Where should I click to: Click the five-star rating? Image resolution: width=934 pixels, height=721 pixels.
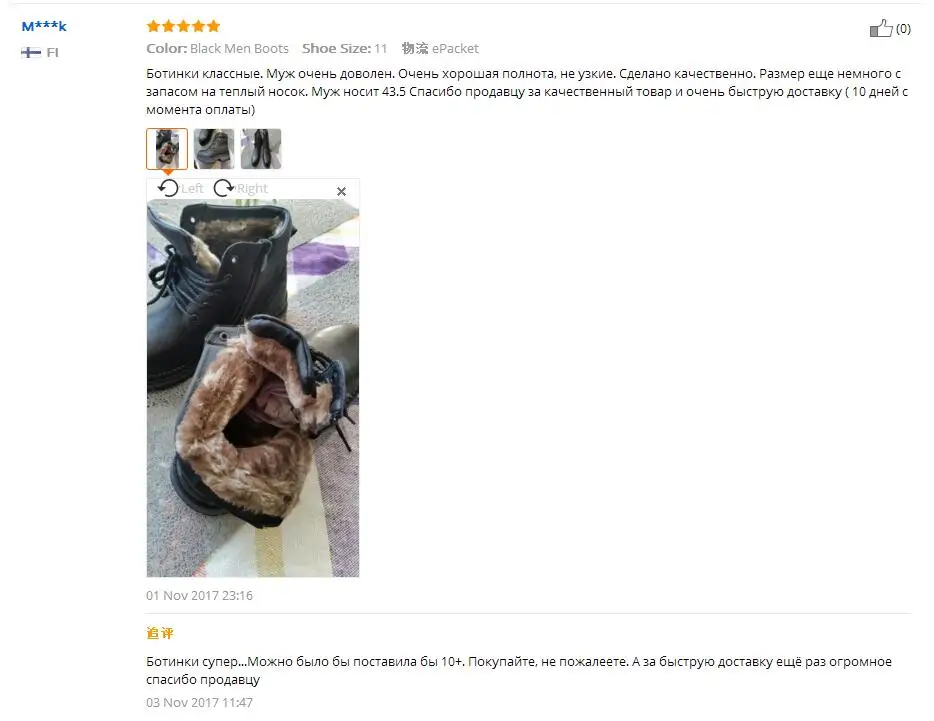pos(183,26)
